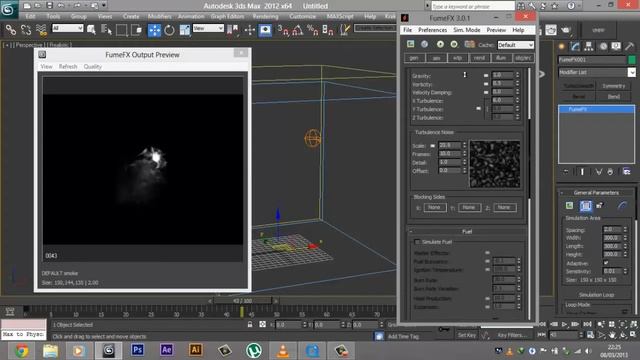Open FumeFX Preferences menu

coord(432,30)
